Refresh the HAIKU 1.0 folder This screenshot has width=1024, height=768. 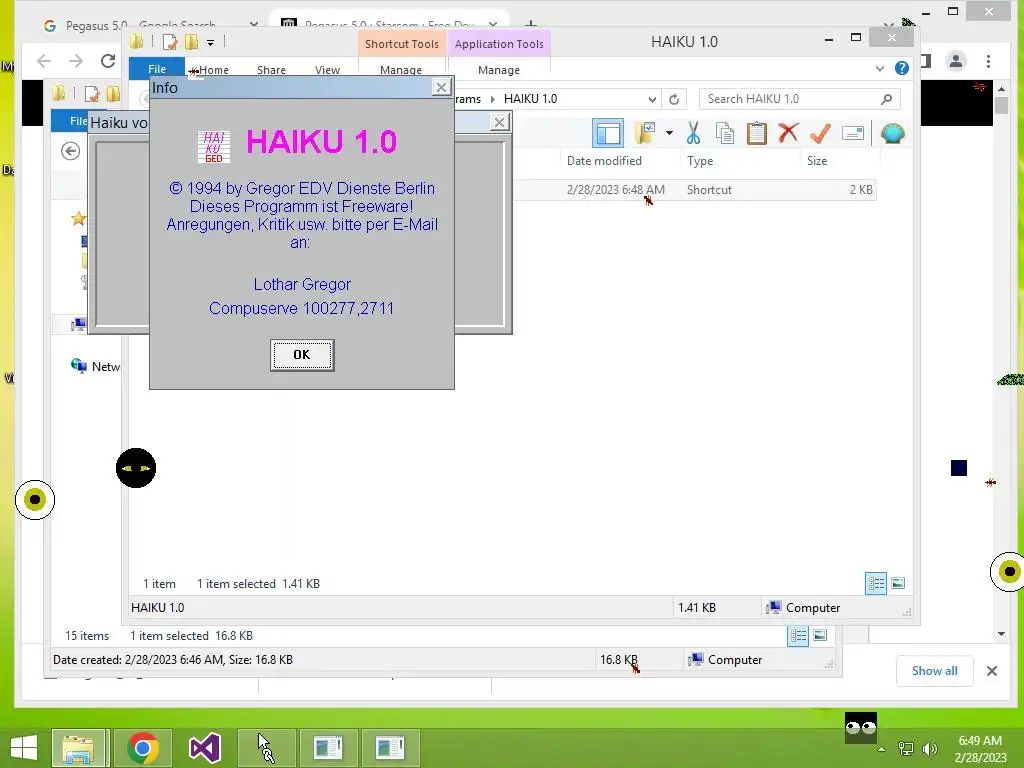674,99
